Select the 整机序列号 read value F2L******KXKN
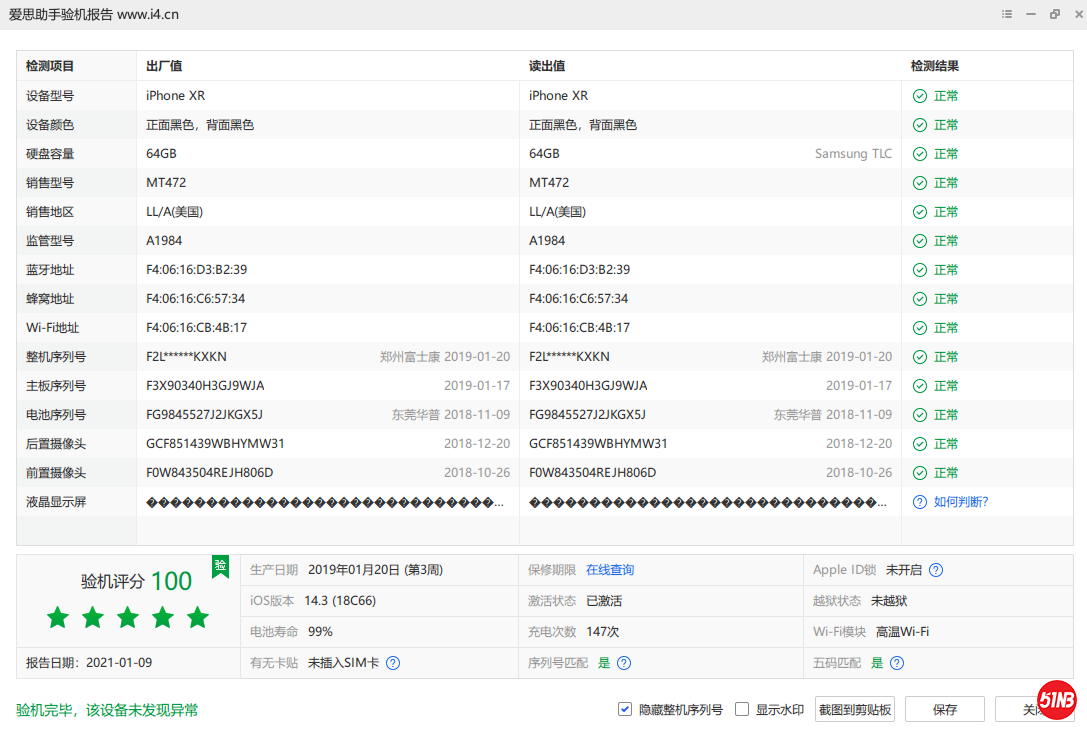 pyautogui.click(x=569, y=357)
